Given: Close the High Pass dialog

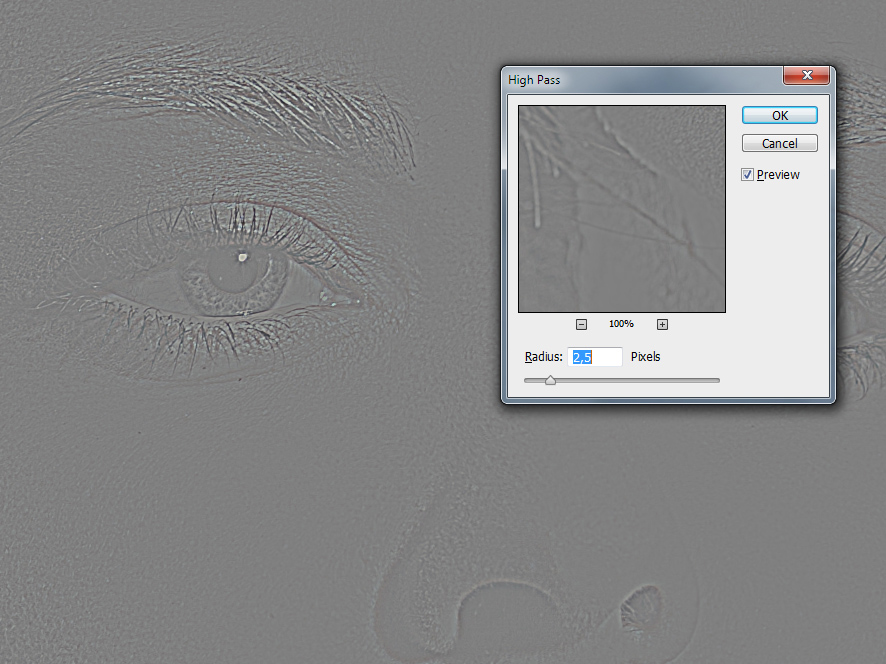Looking at the screenshot, I should pyautogui.click(x=806, y=75).
